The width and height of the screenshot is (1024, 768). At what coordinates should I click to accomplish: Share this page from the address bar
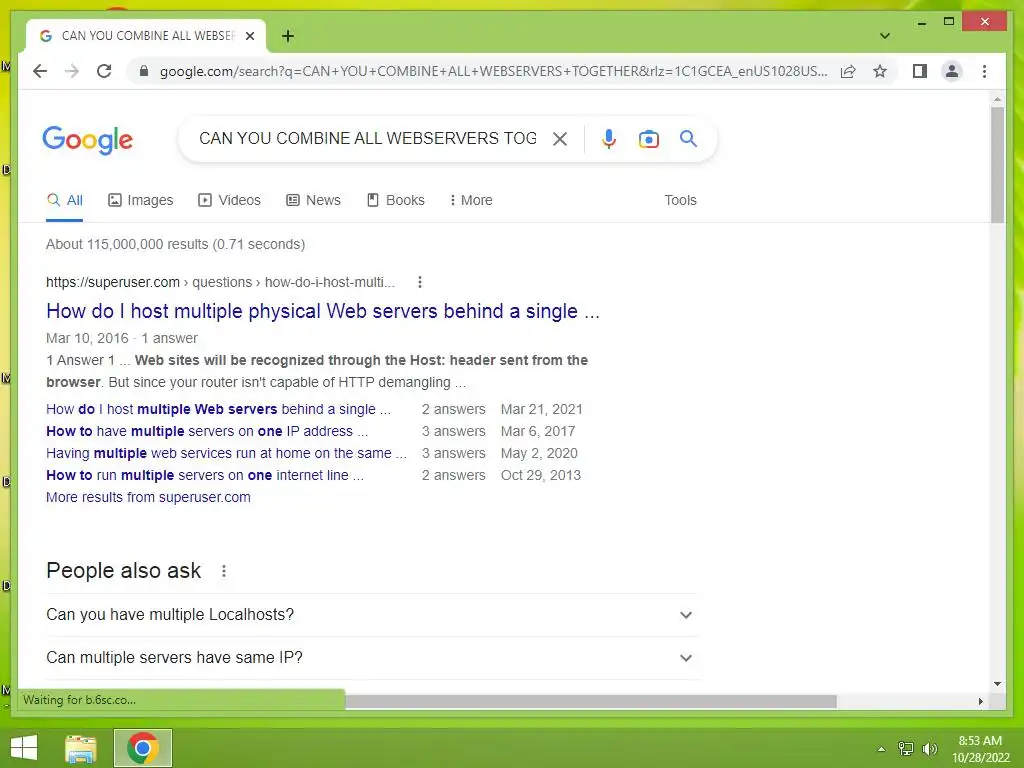pyautogui.click(x=848, y=71)
